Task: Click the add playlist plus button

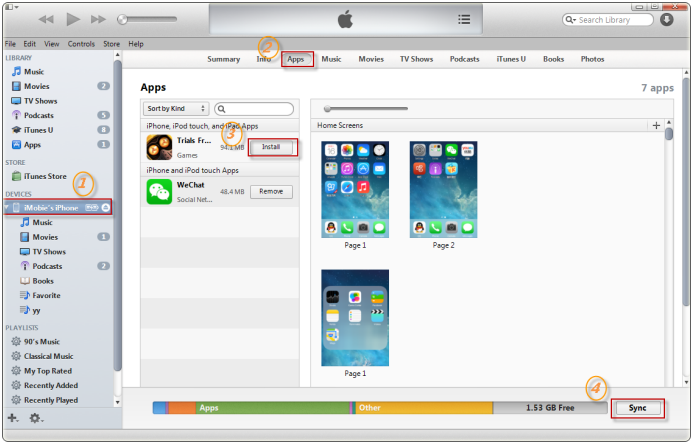Action: point(13,418)
